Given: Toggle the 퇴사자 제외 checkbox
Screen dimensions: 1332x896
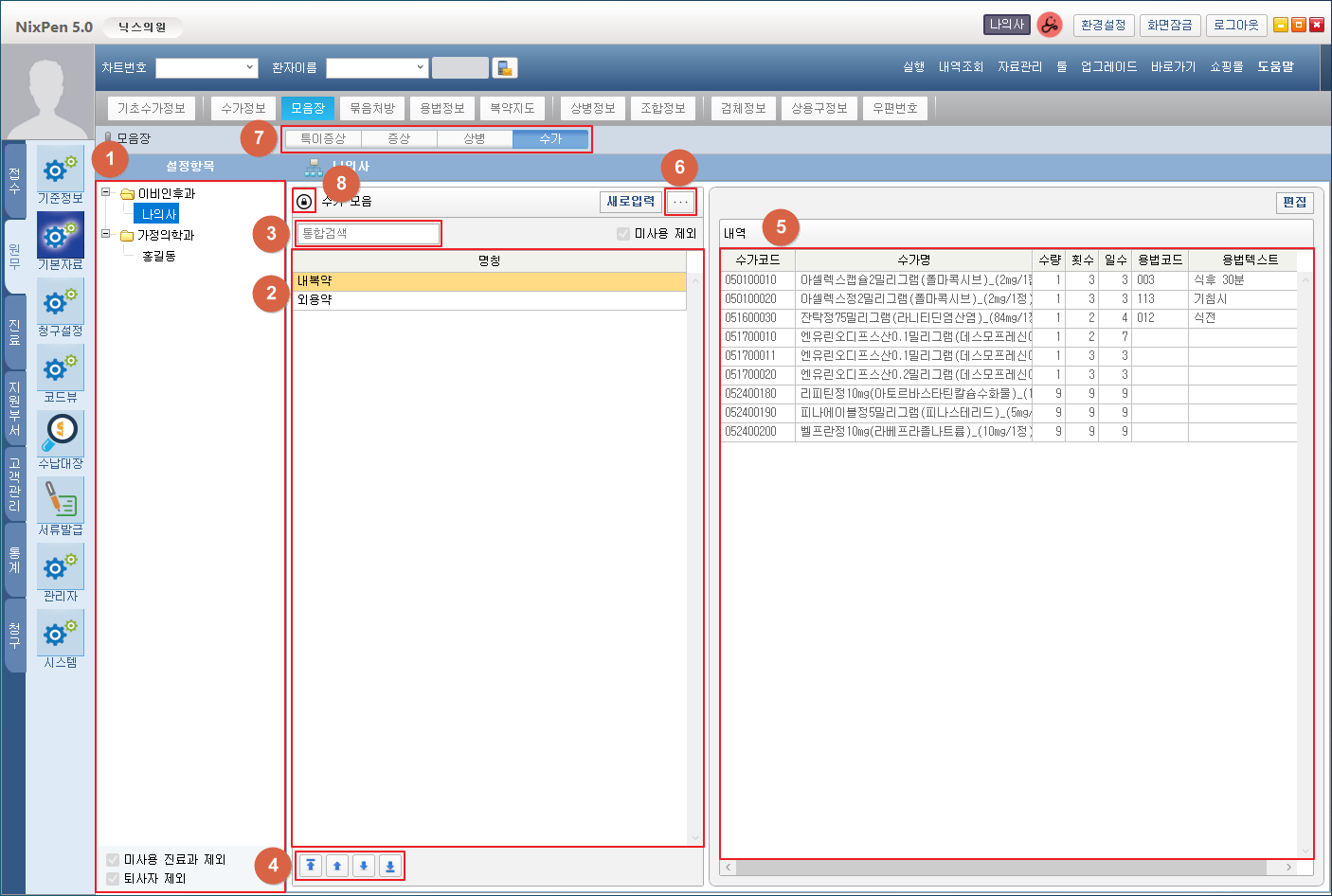Looking at the screenshot, I should tap(114, 879).
